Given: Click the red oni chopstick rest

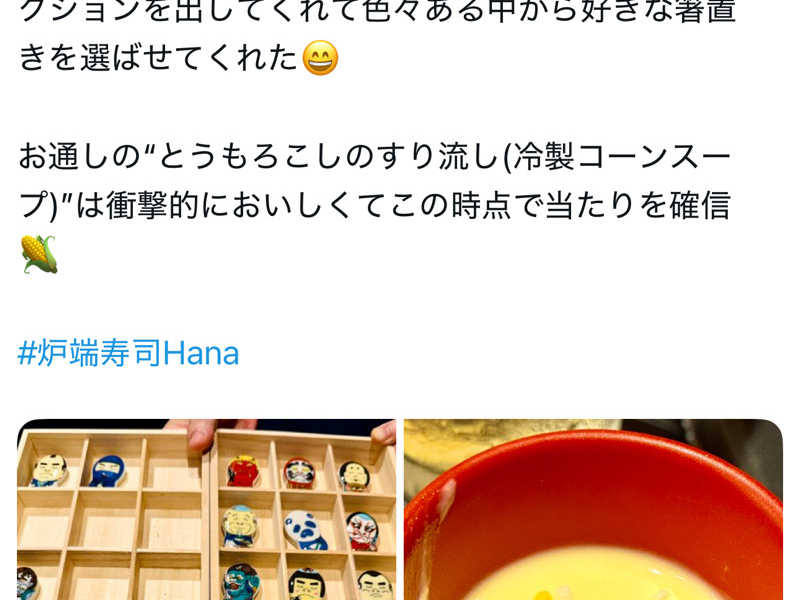Looking at the screenshot, I should click(243, 470).
